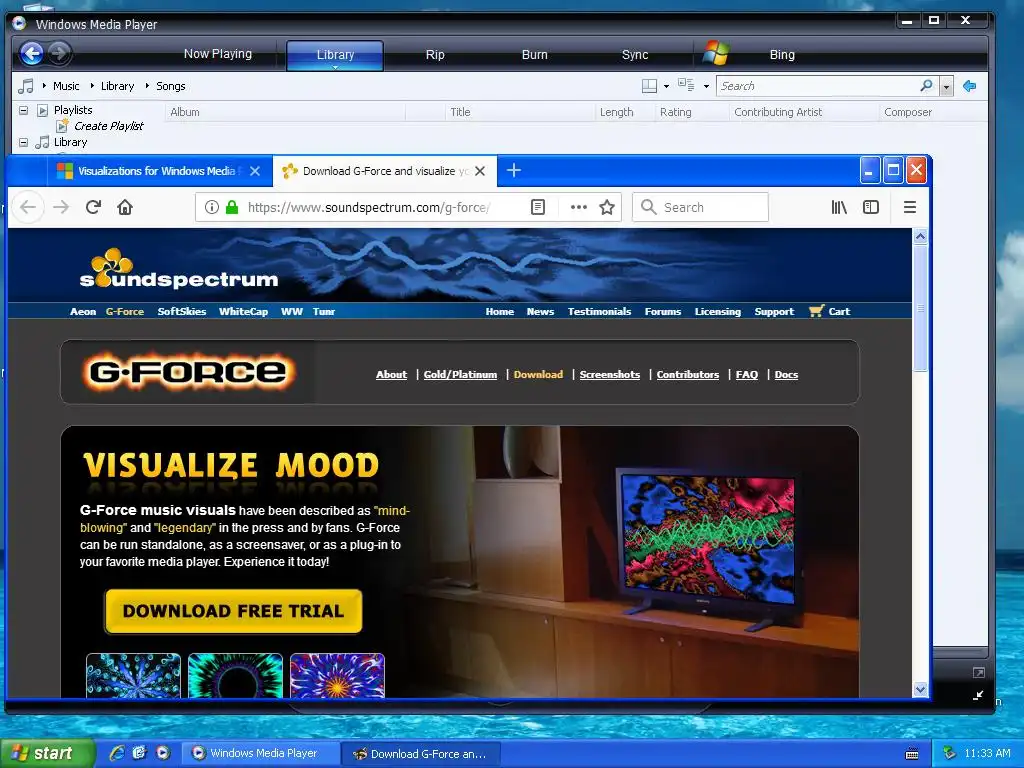Switch to Windows Media Player taskbar button

259,754
